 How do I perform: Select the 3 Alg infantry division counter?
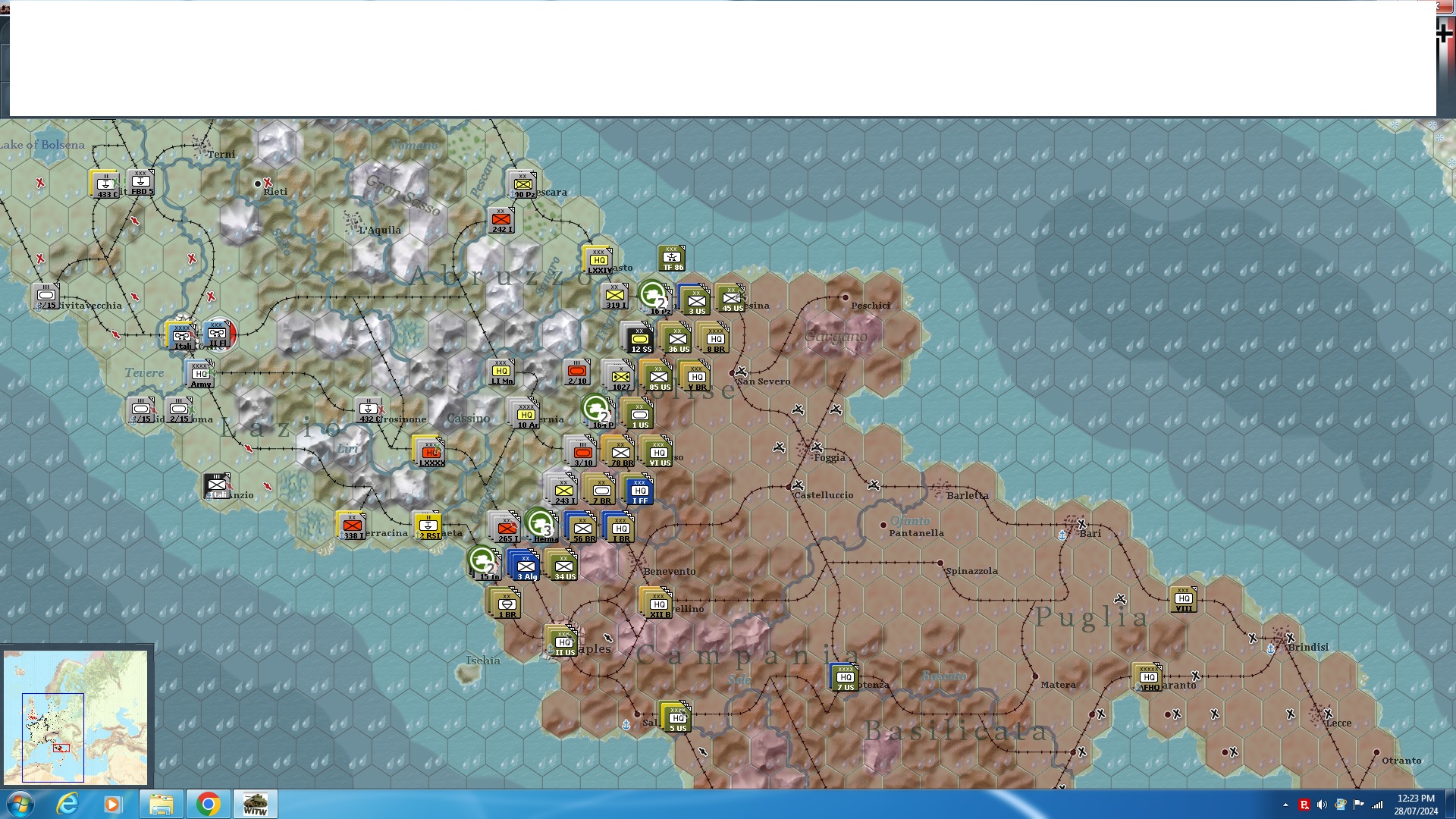pos(526,566)
